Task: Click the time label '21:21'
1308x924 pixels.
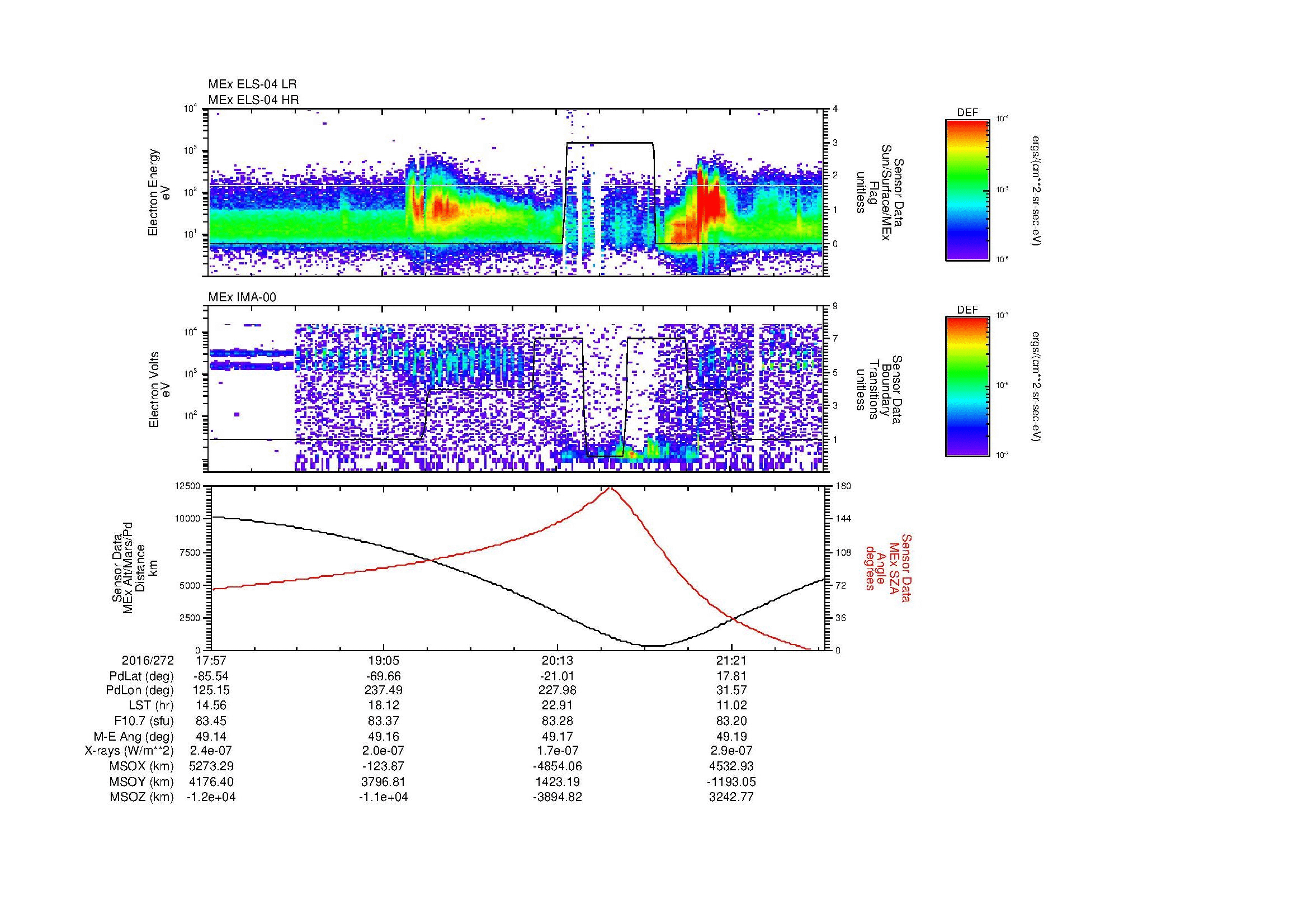Action: 731,660
